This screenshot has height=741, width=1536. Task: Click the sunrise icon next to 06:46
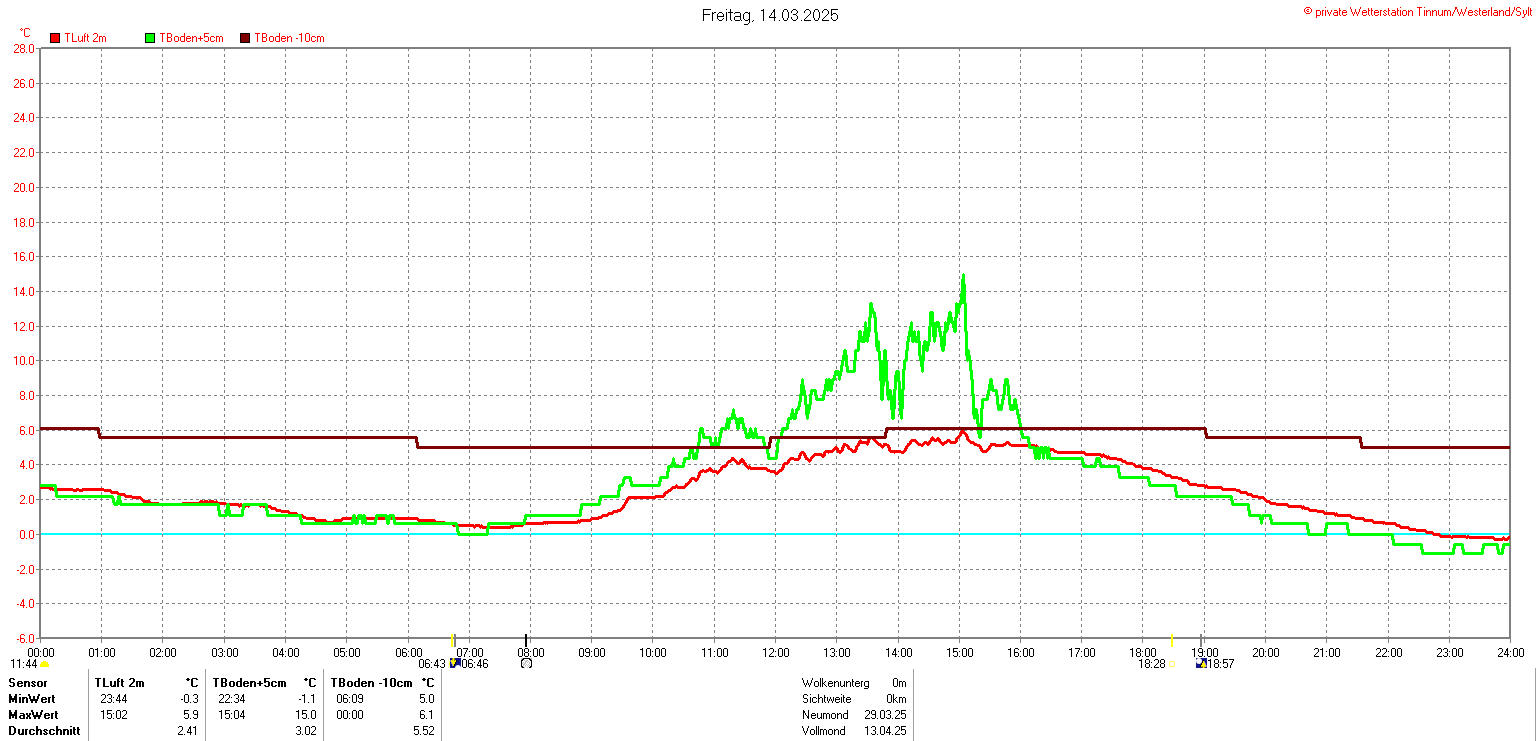click(455, 663)
